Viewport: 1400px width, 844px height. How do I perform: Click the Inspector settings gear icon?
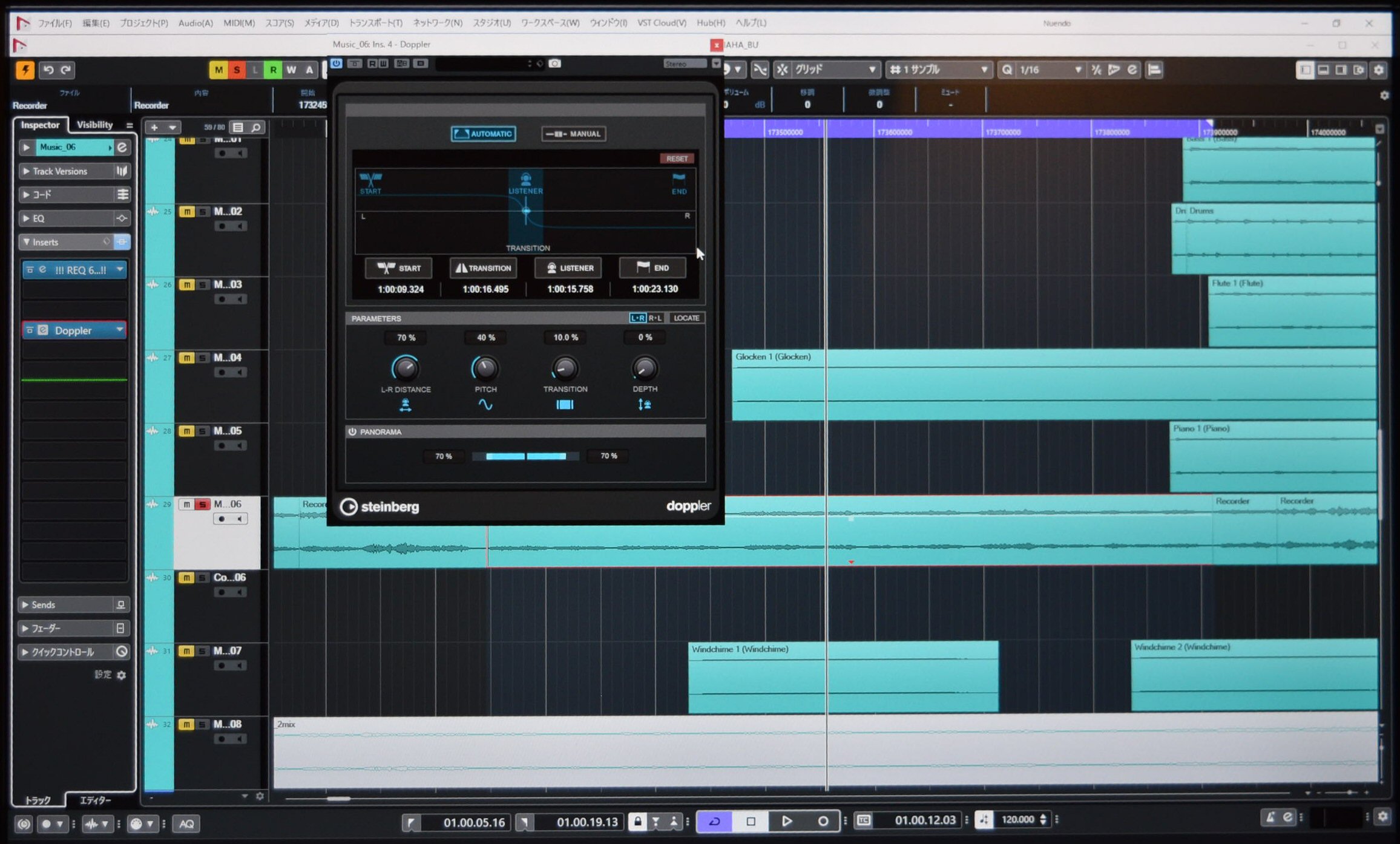[121, 675]
